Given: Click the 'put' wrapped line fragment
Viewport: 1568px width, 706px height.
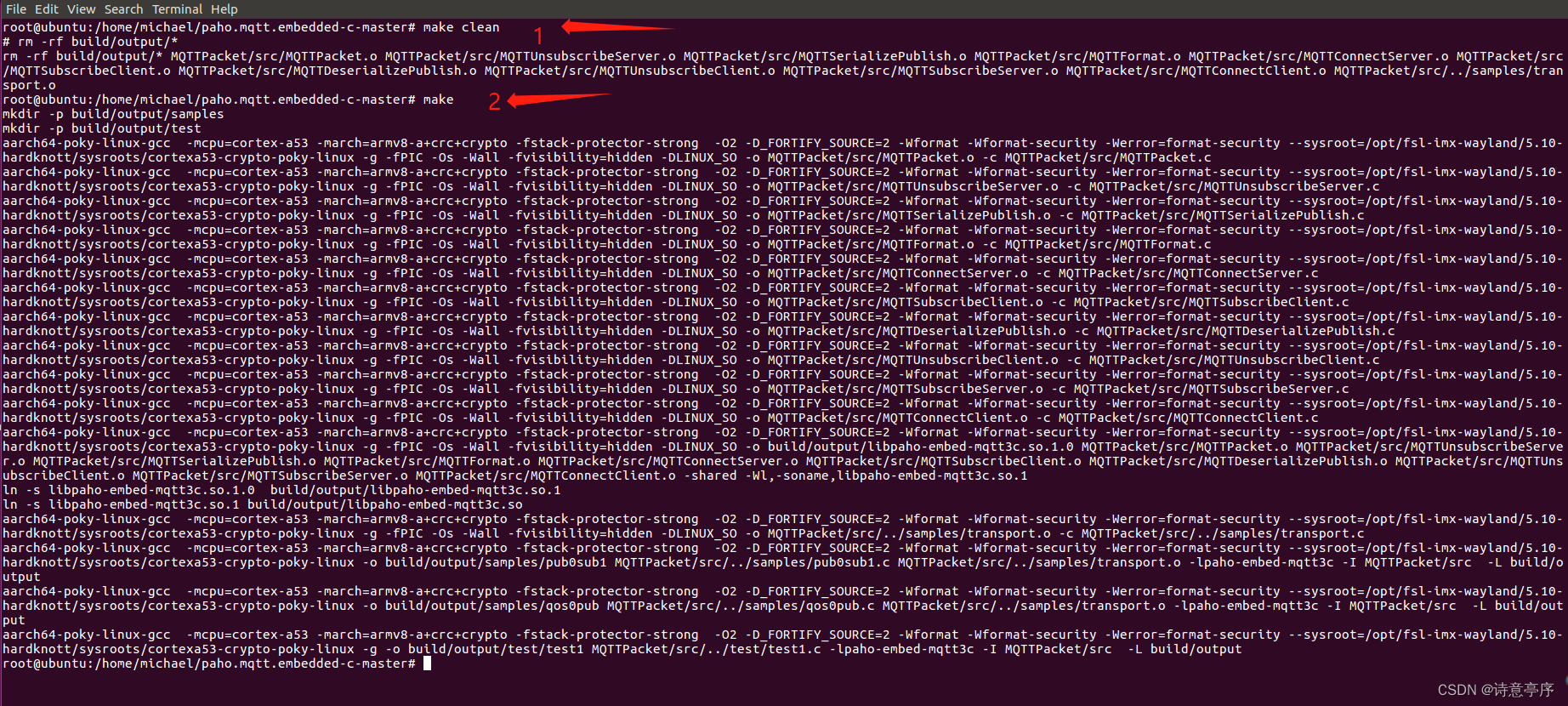Looking at the screenshot, I should click(x=14, y=620).
